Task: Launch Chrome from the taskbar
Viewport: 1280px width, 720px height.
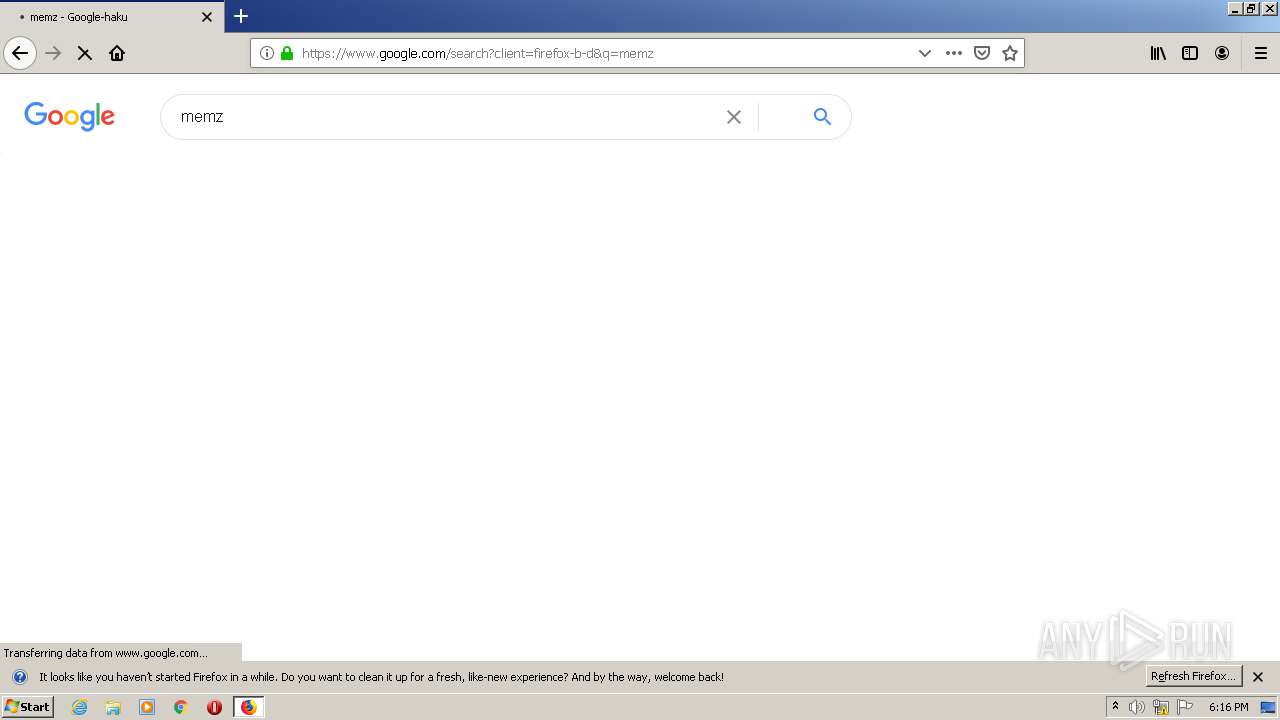Action: (x=181, y=707)
